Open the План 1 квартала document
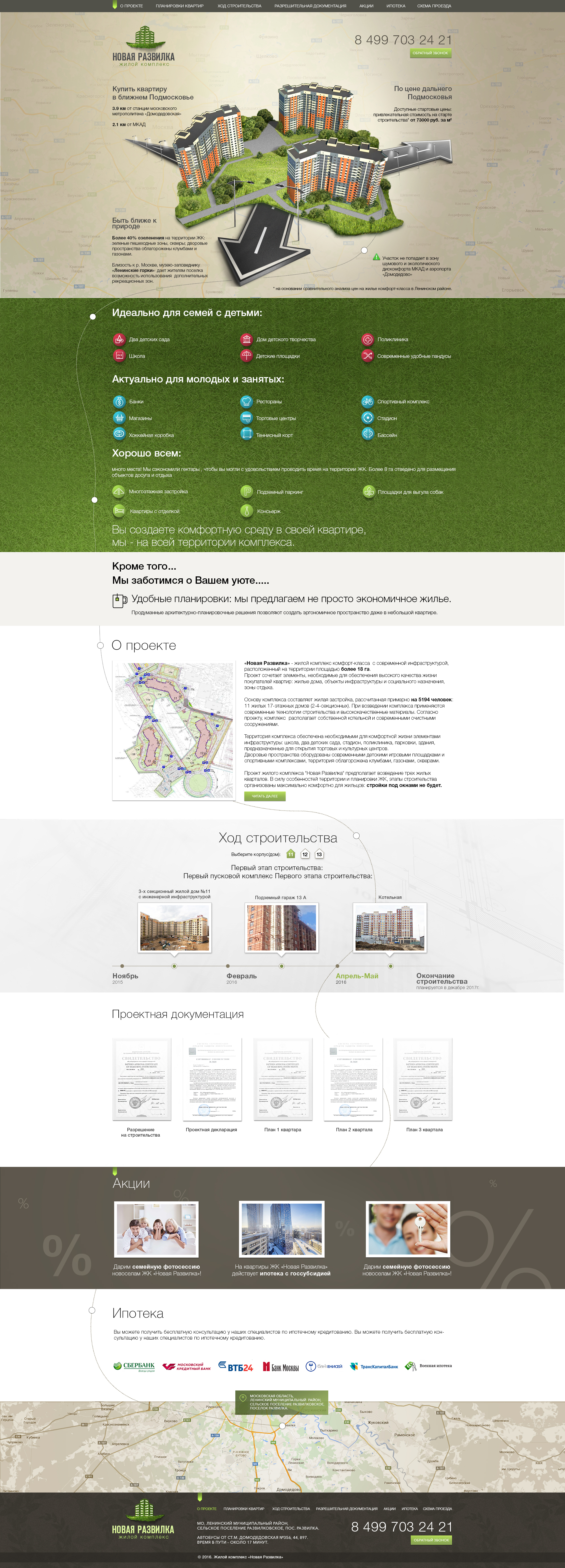This screenshot has width=565, height=1568. pyautogui.click(x=283, y=1079)
